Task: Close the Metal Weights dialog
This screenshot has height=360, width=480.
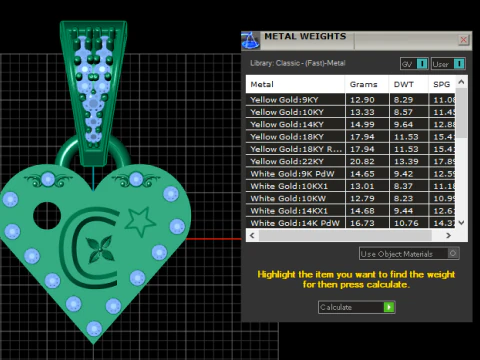Action: pos(463,40)
